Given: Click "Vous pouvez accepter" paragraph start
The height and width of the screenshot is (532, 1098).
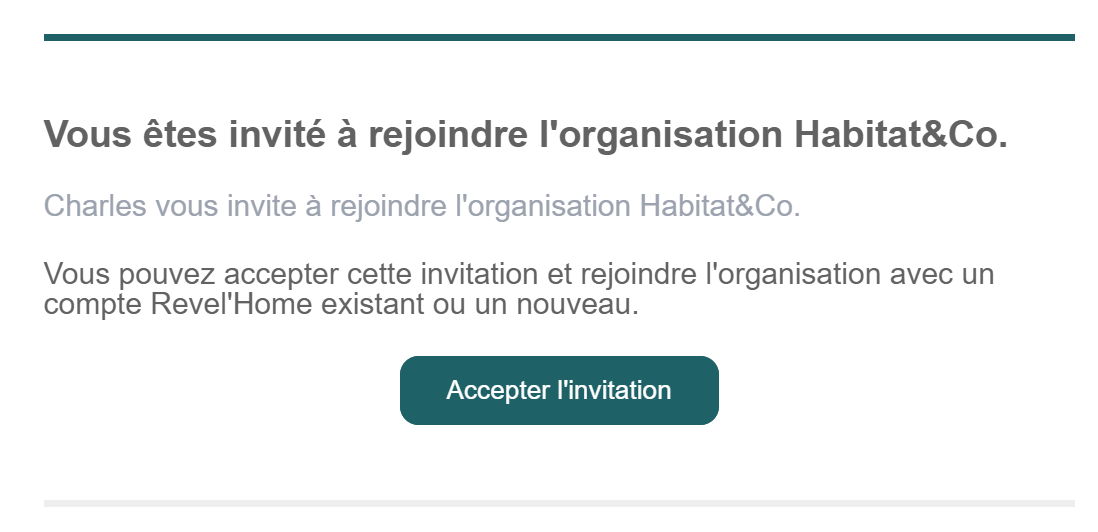Looking at the screenshot, I should pyautogui.click(x=192, y=274).
